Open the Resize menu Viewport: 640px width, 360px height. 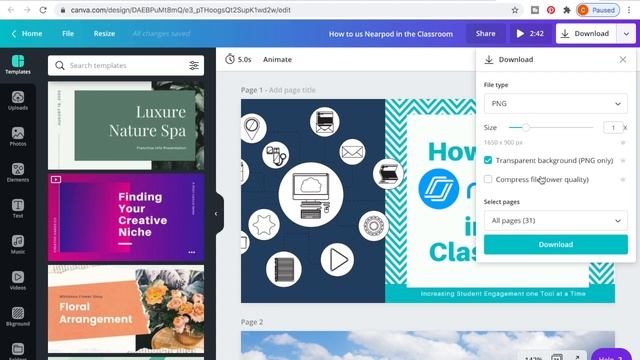tap(104, 33)
